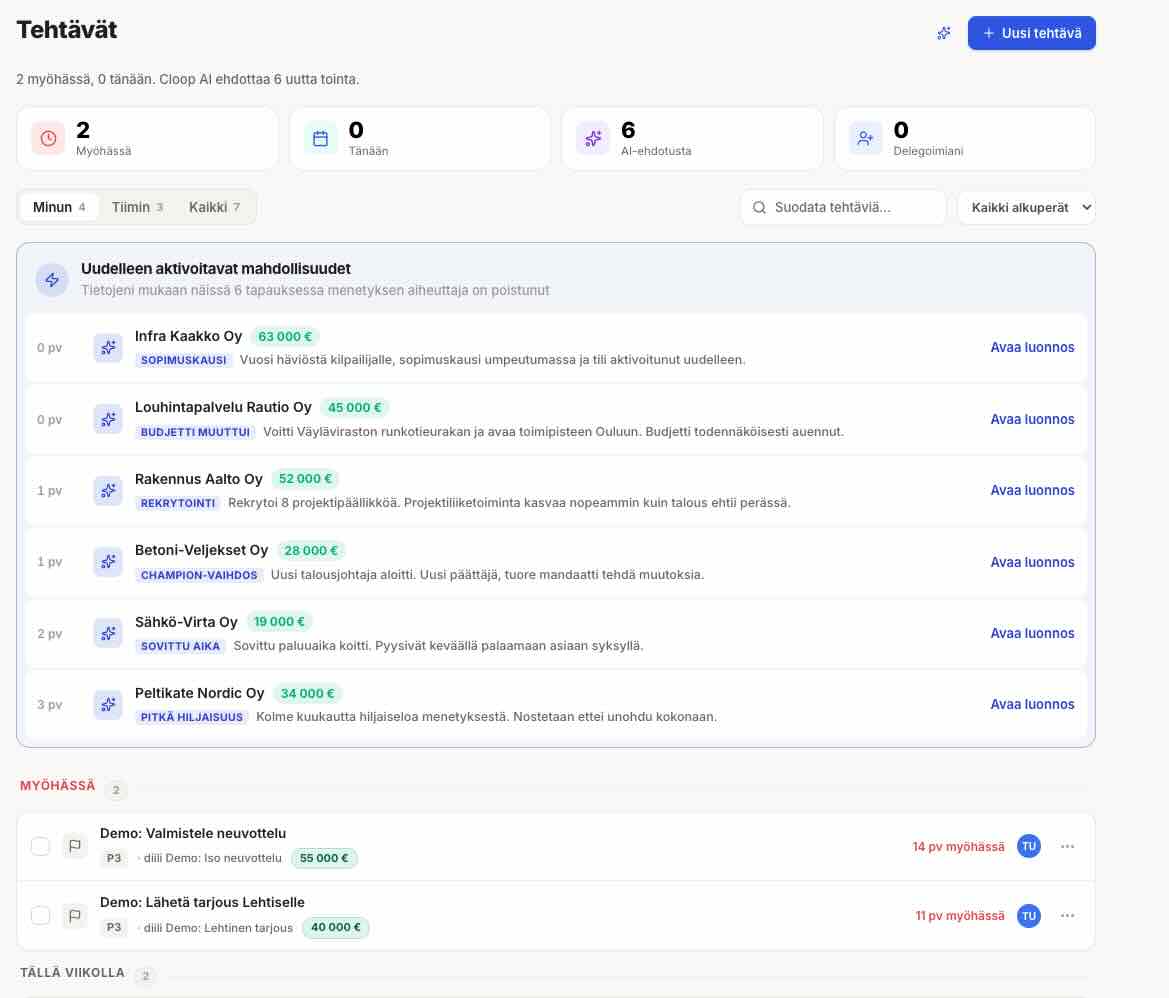Click the lightning bolt icon of Uudelleen aktivoitavat

pyautogui.click(x=52, y=279)
